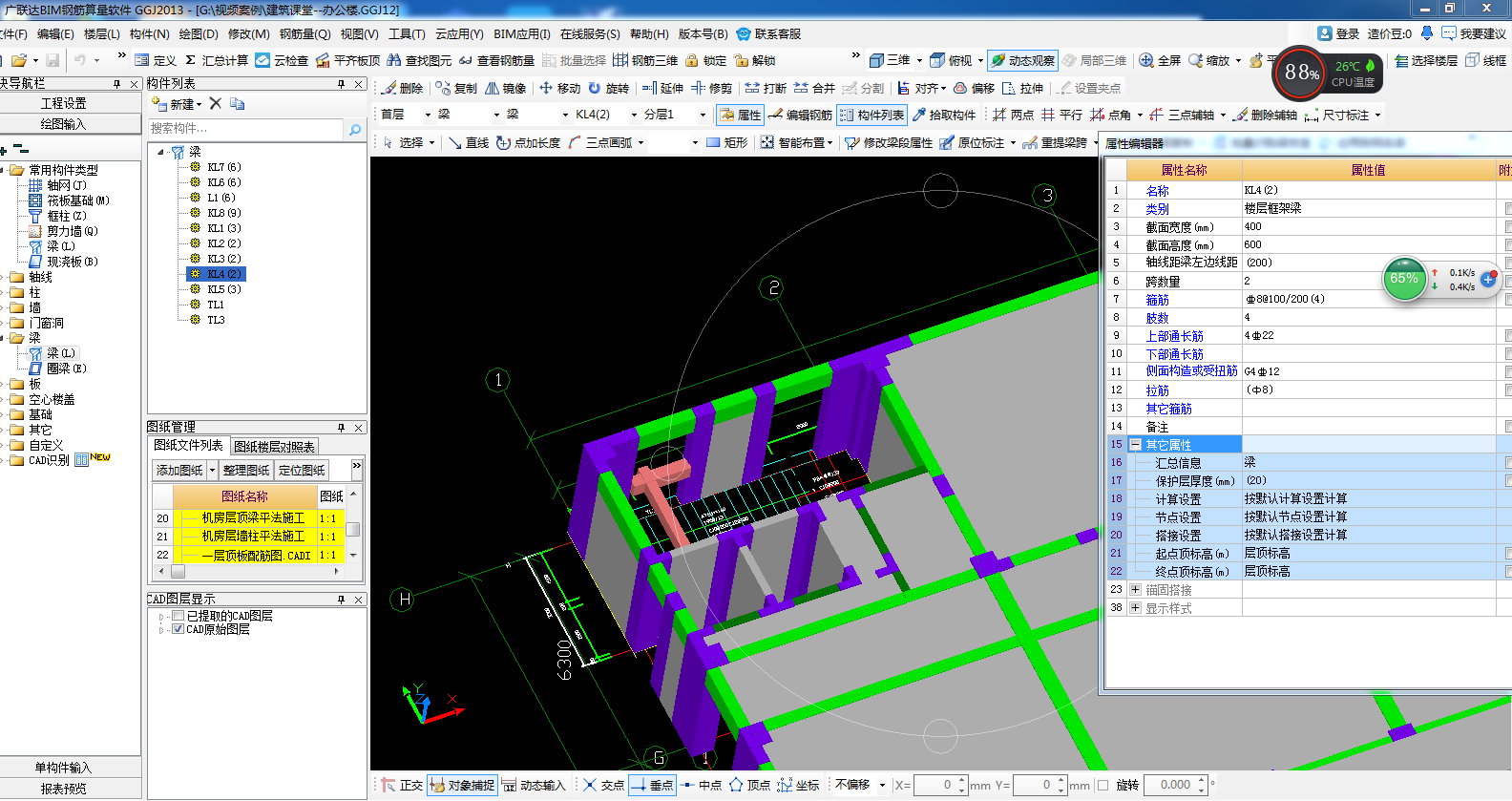Select the 点加长度 drawing tool
Image resolution: width=1512 pixels, height=801 pixels.
pos(528,142)
